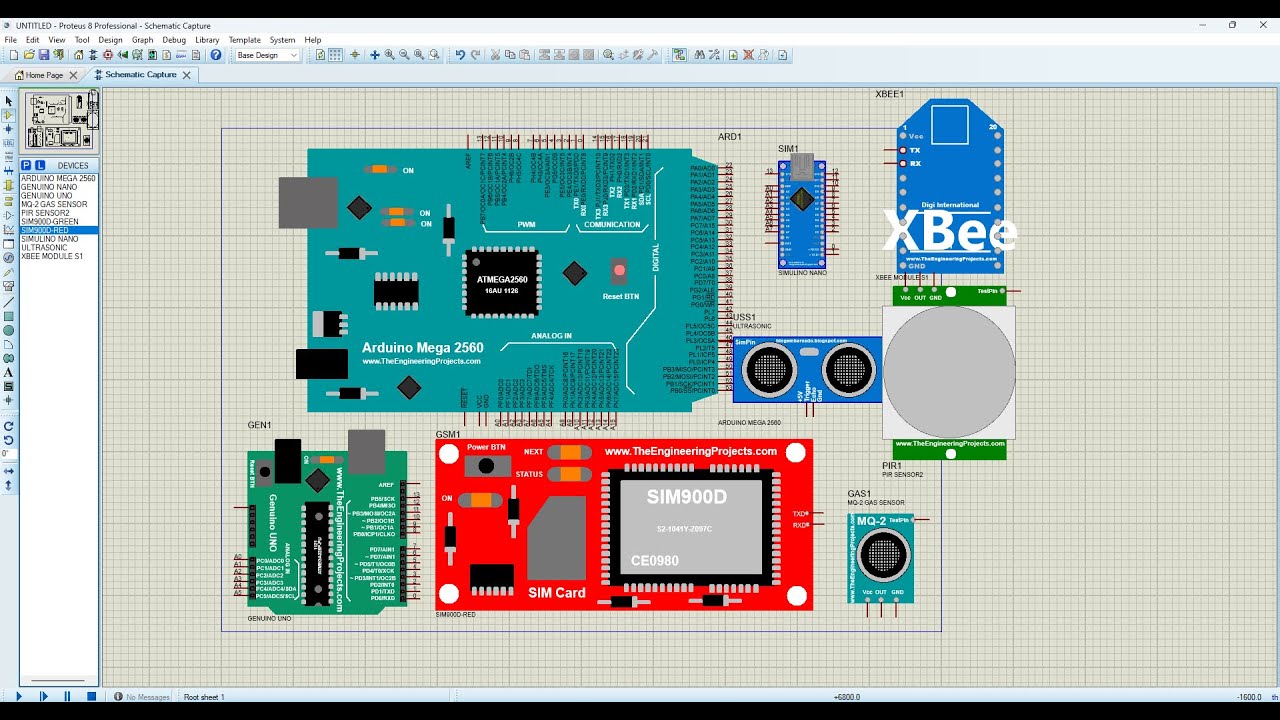Zoom out using the magnifier minus icon
This screenshot has height=720, width=1280.
[405, 55]
